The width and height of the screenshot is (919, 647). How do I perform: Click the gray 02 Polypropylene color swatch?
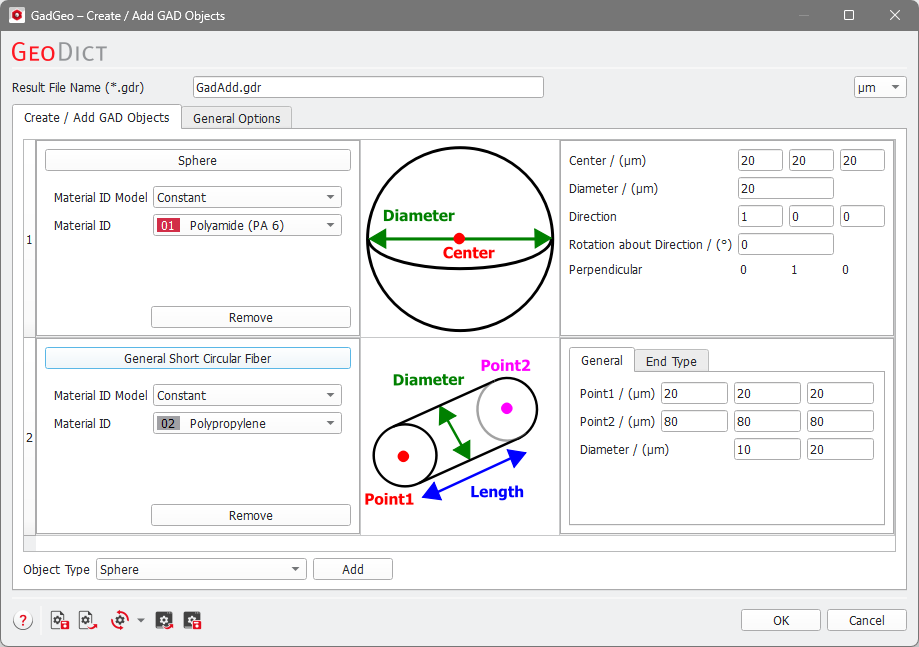[168, 424]
